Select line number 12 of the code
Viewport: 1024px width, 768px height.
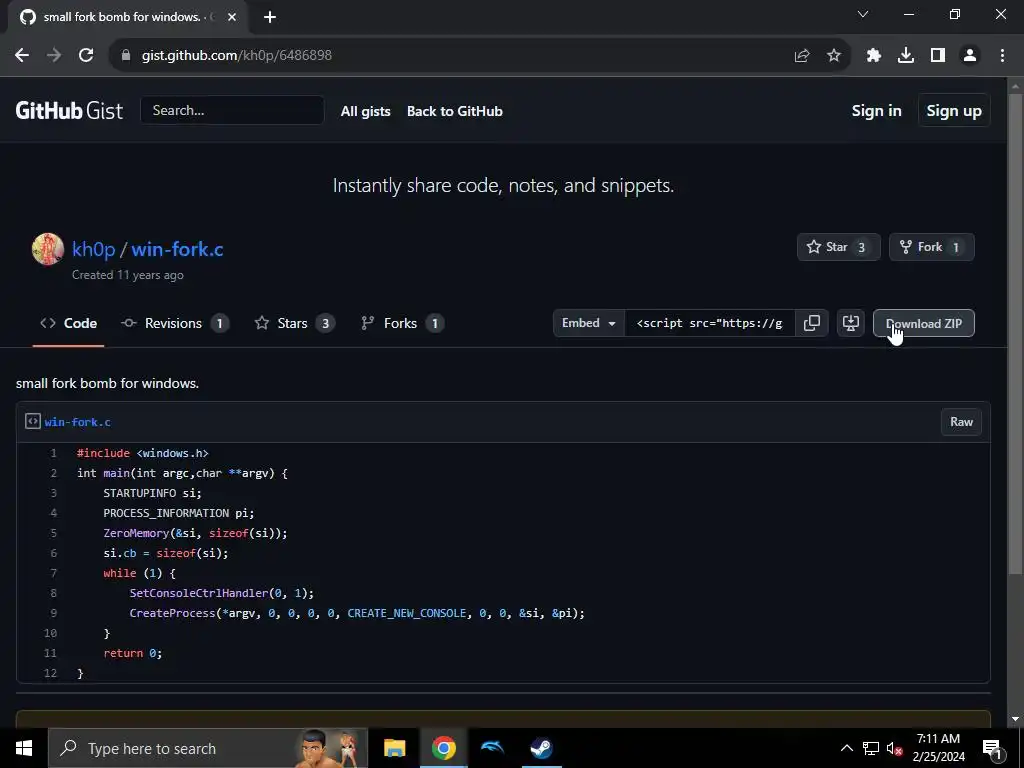pyautogui.click(x=51, y=673)
